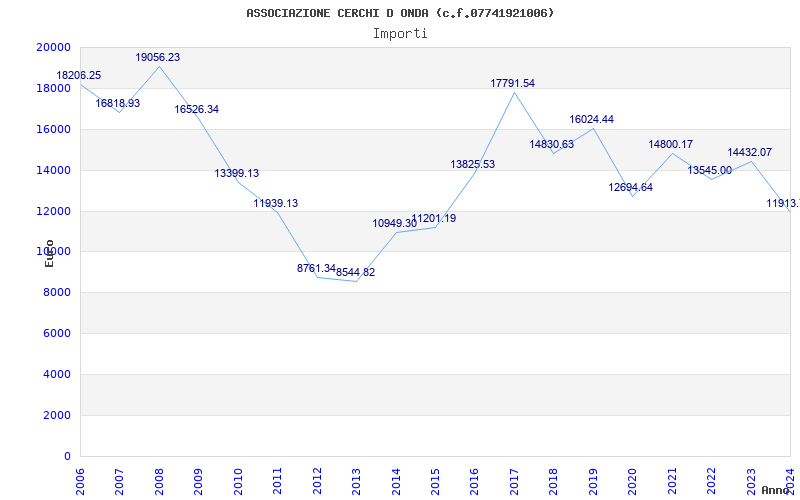
Task: Select data label 19056.23
Action: (x=158, y=58)
